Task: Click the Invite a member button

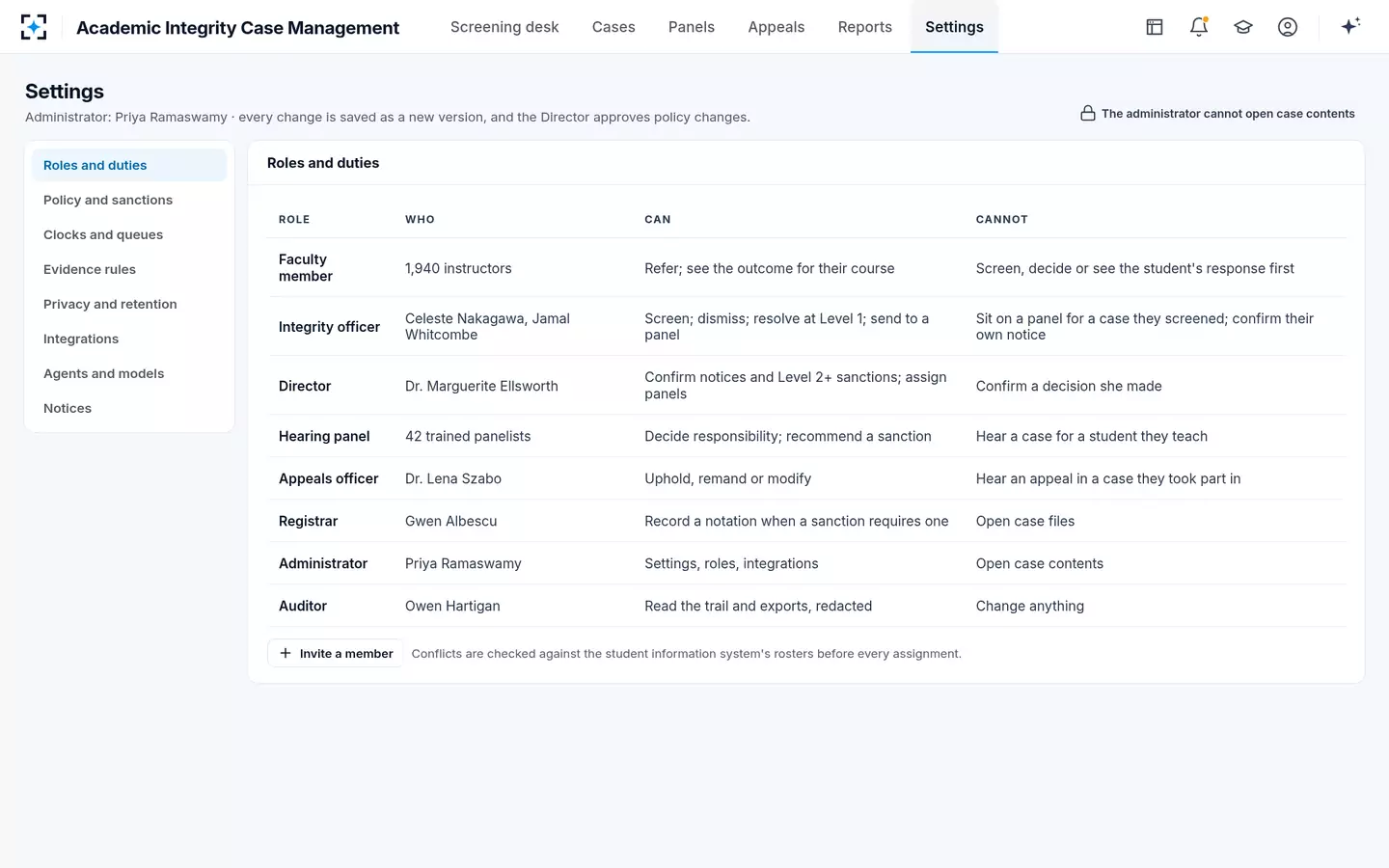Action: 336,653
